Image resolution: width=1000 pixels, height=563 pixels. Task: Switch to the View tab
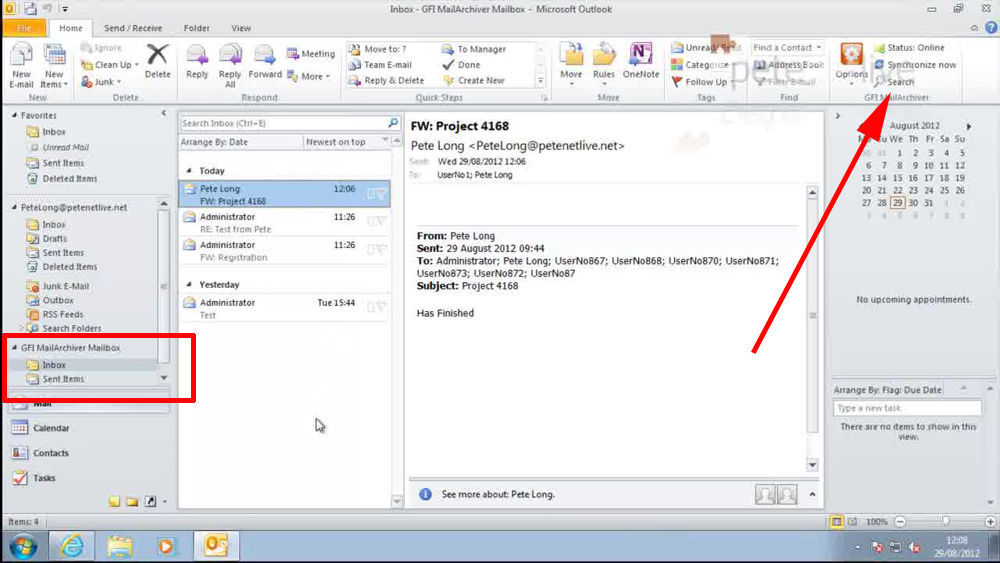tap(241, 28)
